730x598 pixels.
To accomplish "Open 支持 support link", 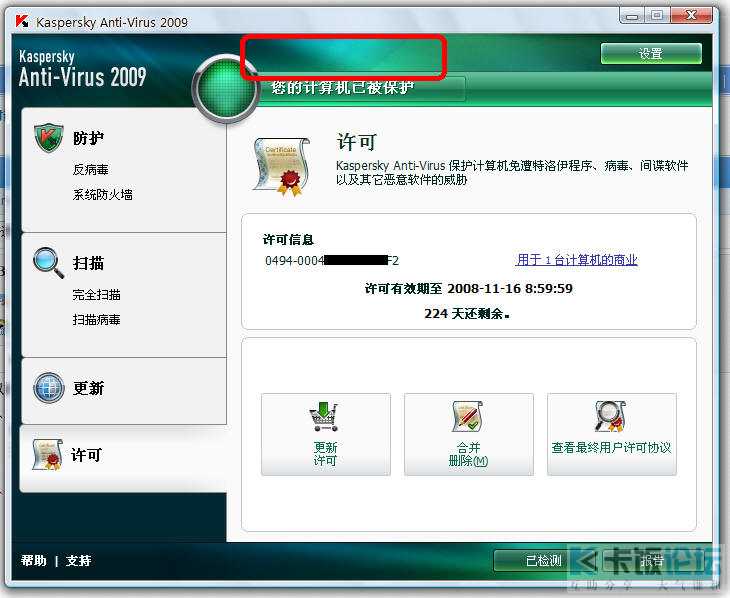I will coord(78,560).
